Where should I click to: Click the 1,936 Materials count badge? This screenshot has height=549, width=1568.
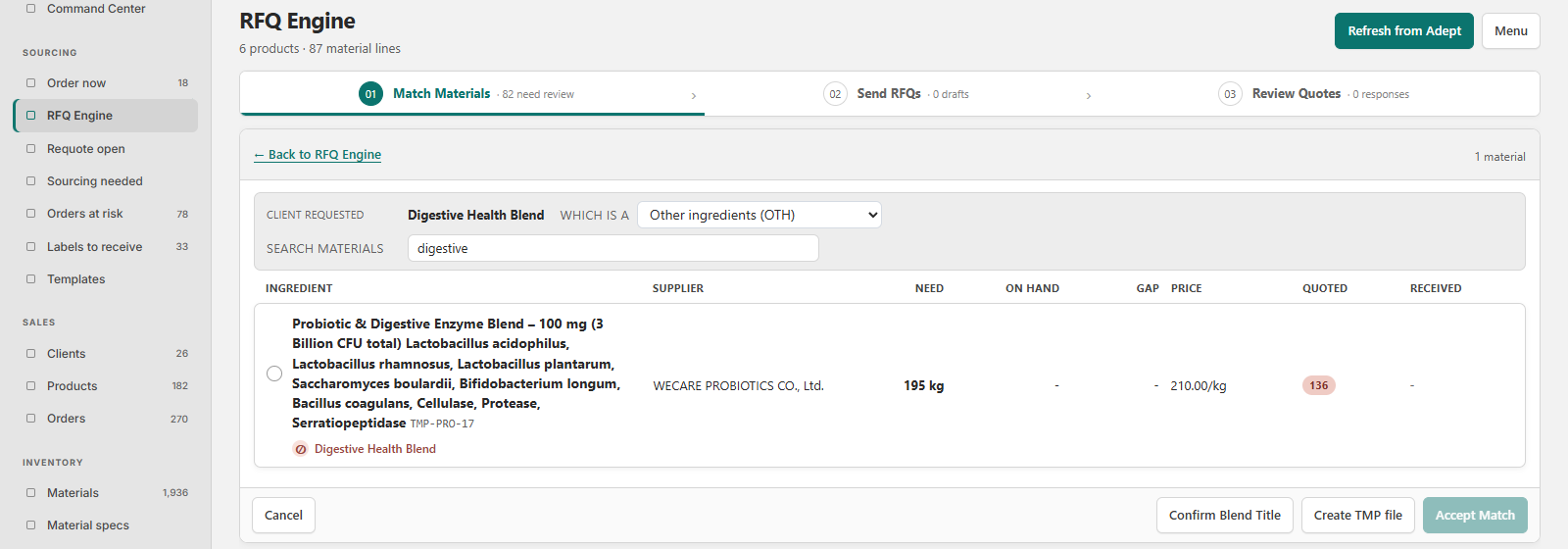(x=175, y=493)
